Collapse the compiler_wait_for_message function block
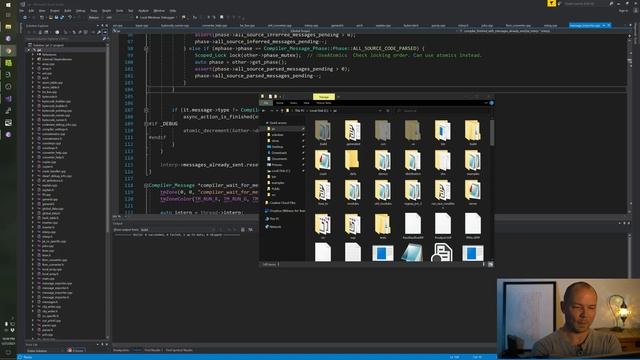Viewport: 640px width, 360px height. 146,185
